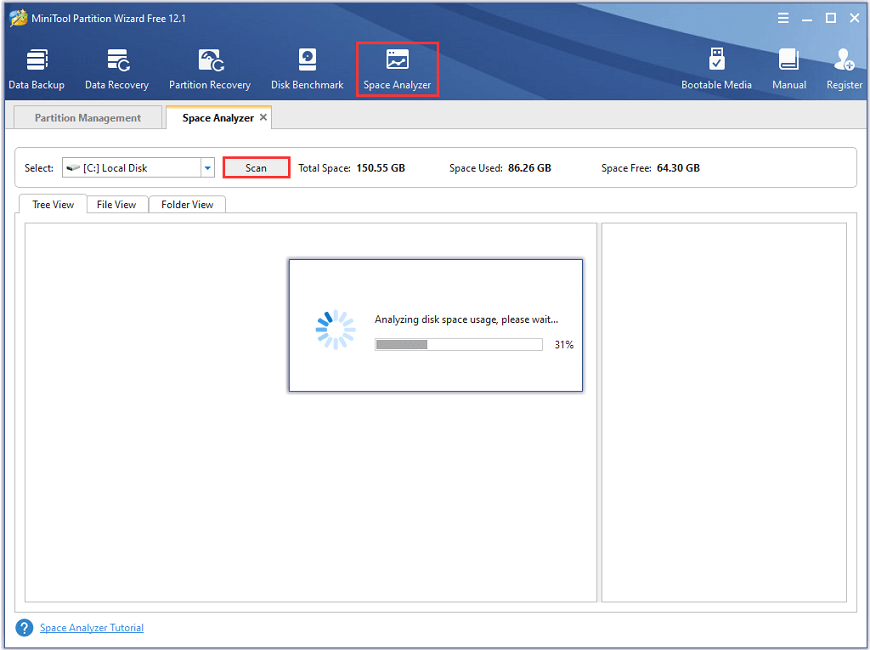Launch the Data Recovery feature
Viewport: 870px width, 650px height.
[x=117, y=69]
